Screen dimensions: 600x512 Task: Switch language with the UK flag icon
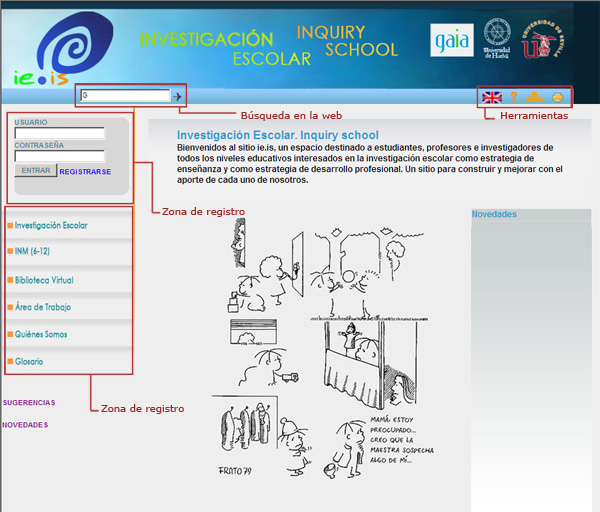(492, 98)
